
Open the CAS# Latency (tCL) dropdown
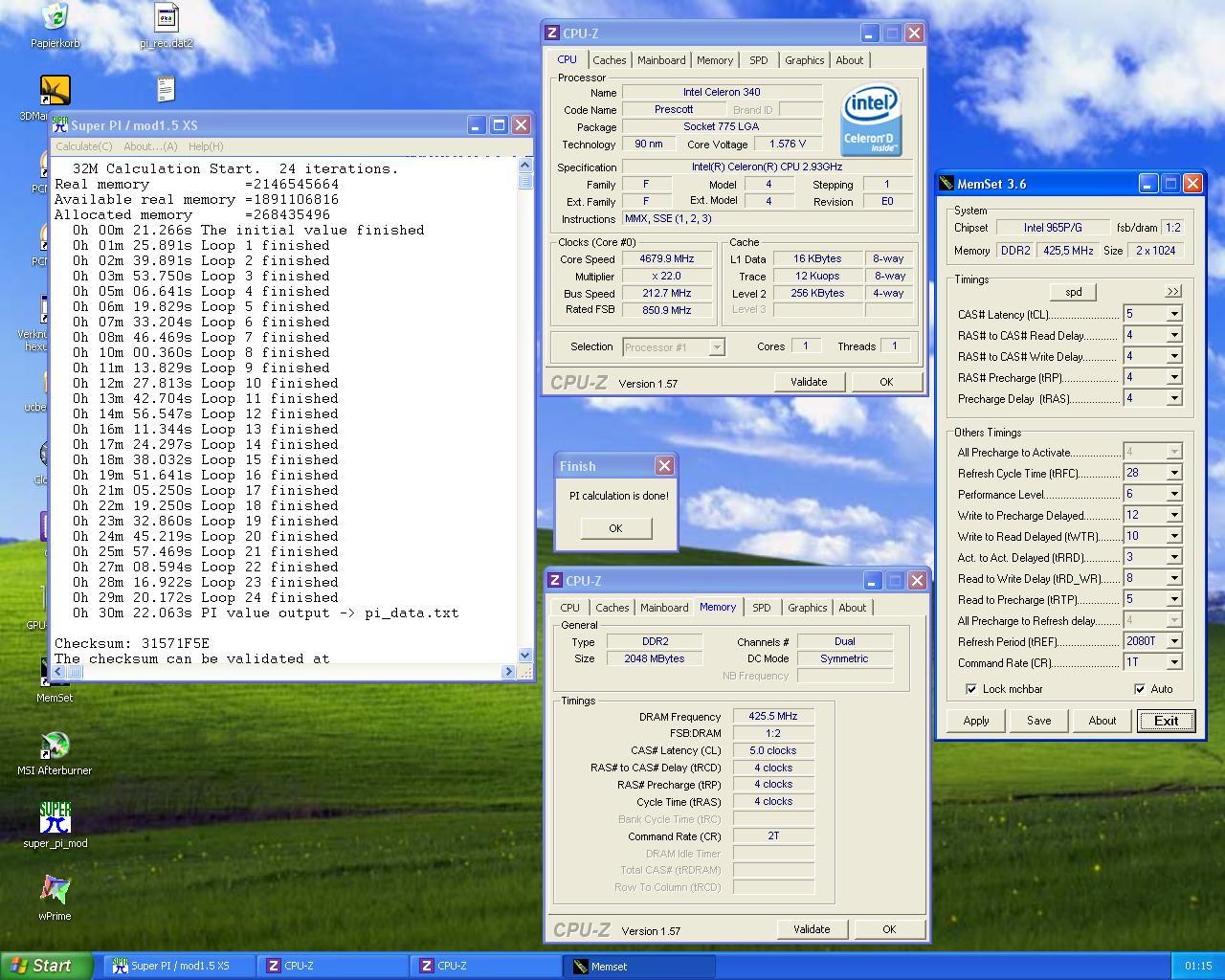(x=1174, y=314)
